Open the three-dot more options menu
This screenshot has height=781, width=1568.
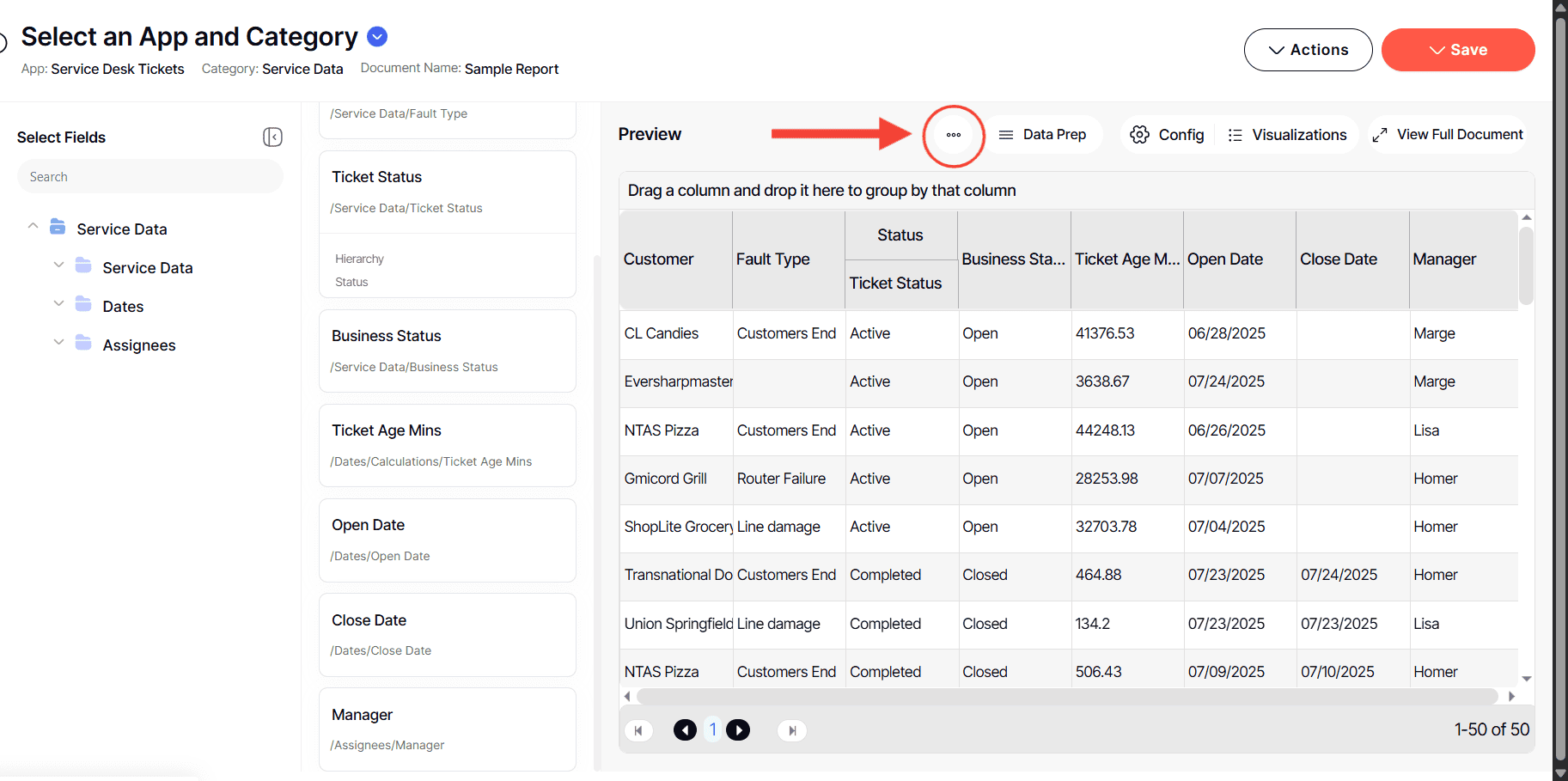point(954,135)
